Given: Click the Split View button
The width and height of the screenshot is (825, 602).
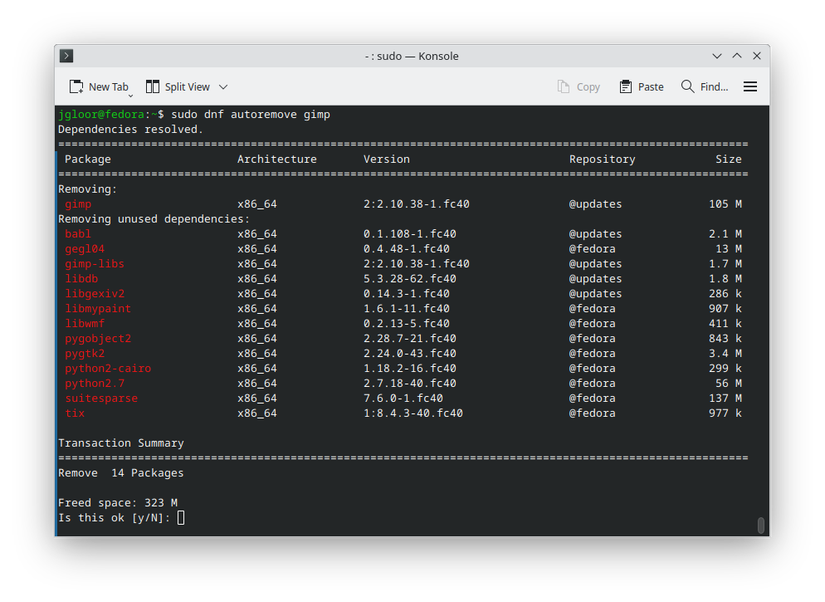Looking at the screenshot, I should click(178, 87).
